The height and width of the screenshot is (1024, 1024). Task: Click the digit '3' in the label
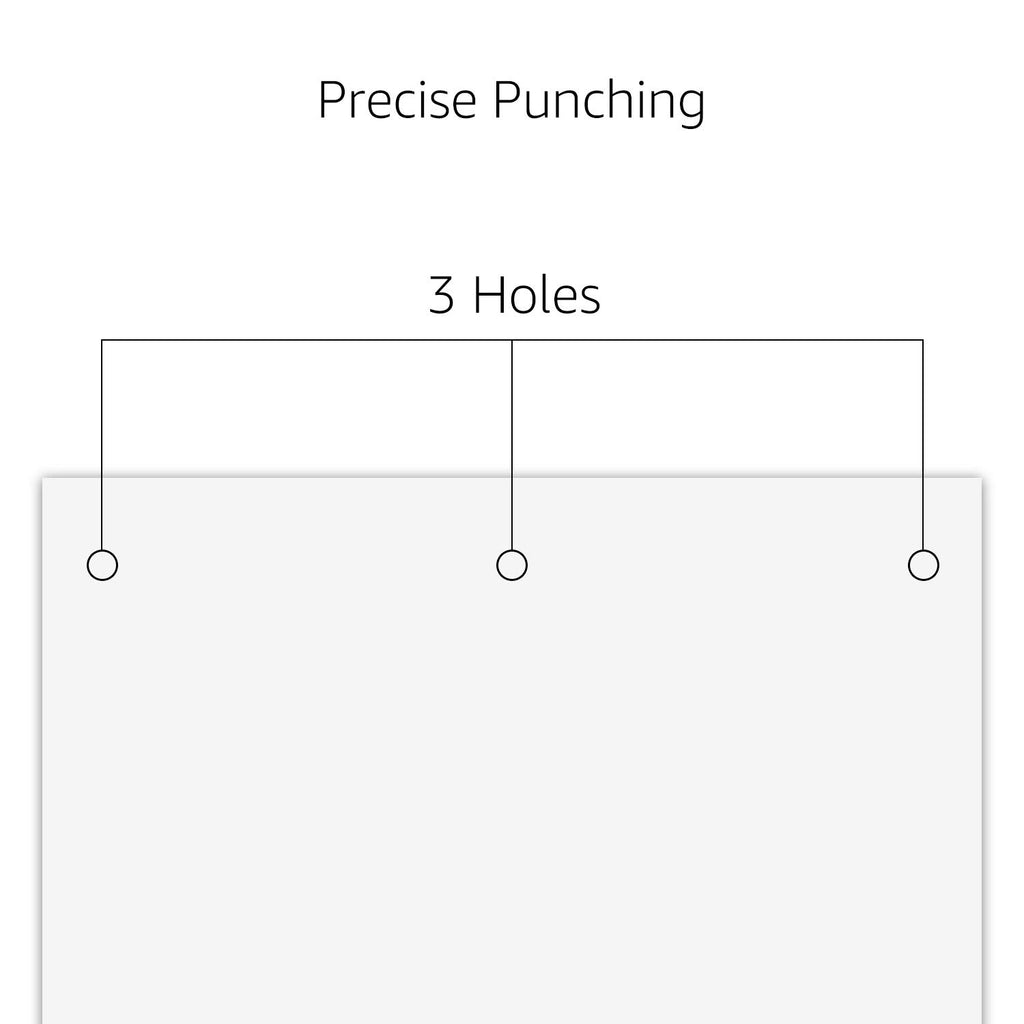tap(441, 295)
